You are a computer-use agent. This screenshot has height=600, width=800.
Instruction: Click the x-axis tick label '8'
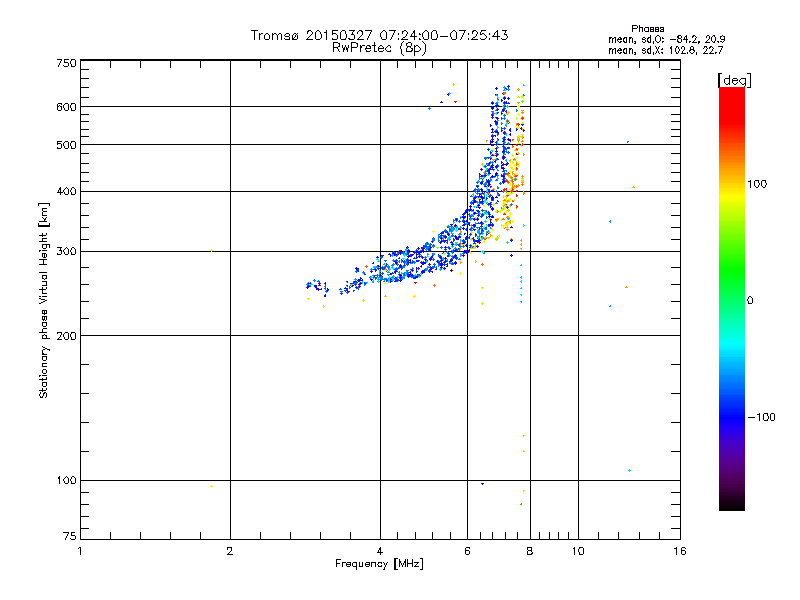[530, 551]
